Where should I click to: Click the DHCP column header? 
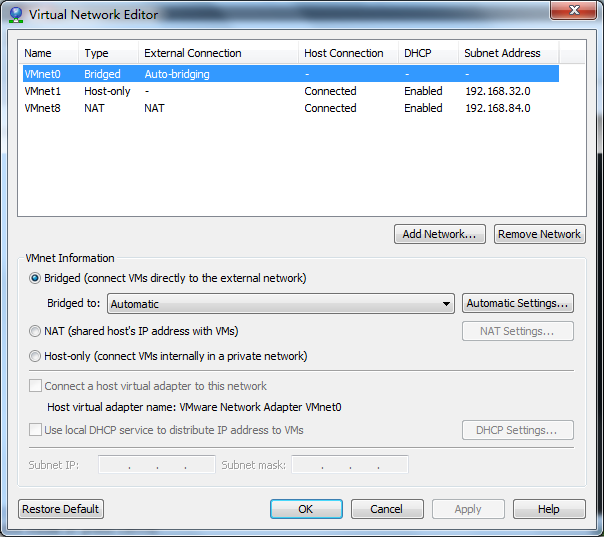coord(428,53)
